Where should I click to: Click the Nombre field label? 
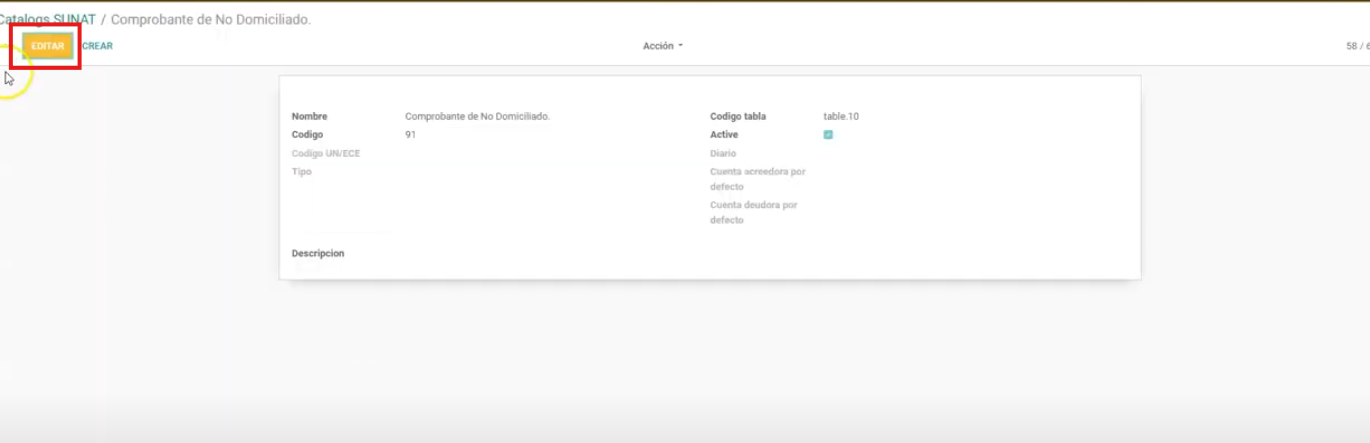click(309, 116)
